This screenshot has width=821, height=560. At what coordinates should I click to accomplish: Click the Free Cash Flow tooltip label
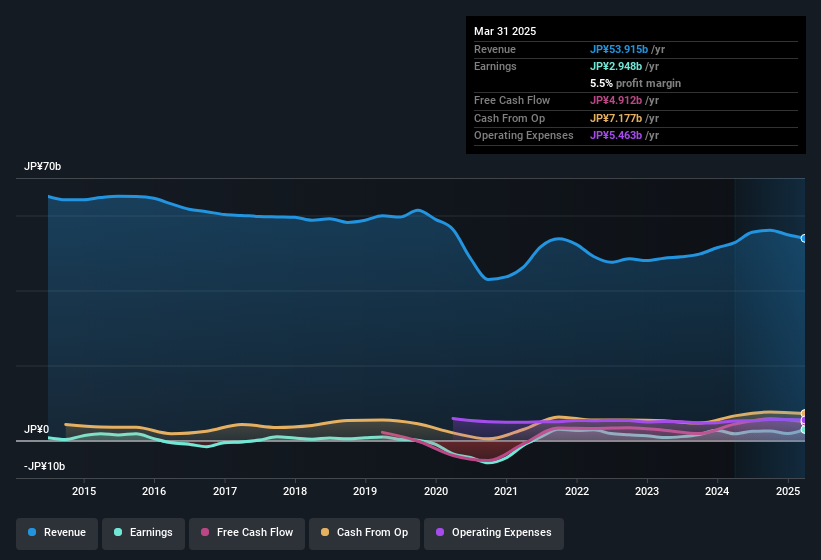pyautogui.click(x=512, y=100)
